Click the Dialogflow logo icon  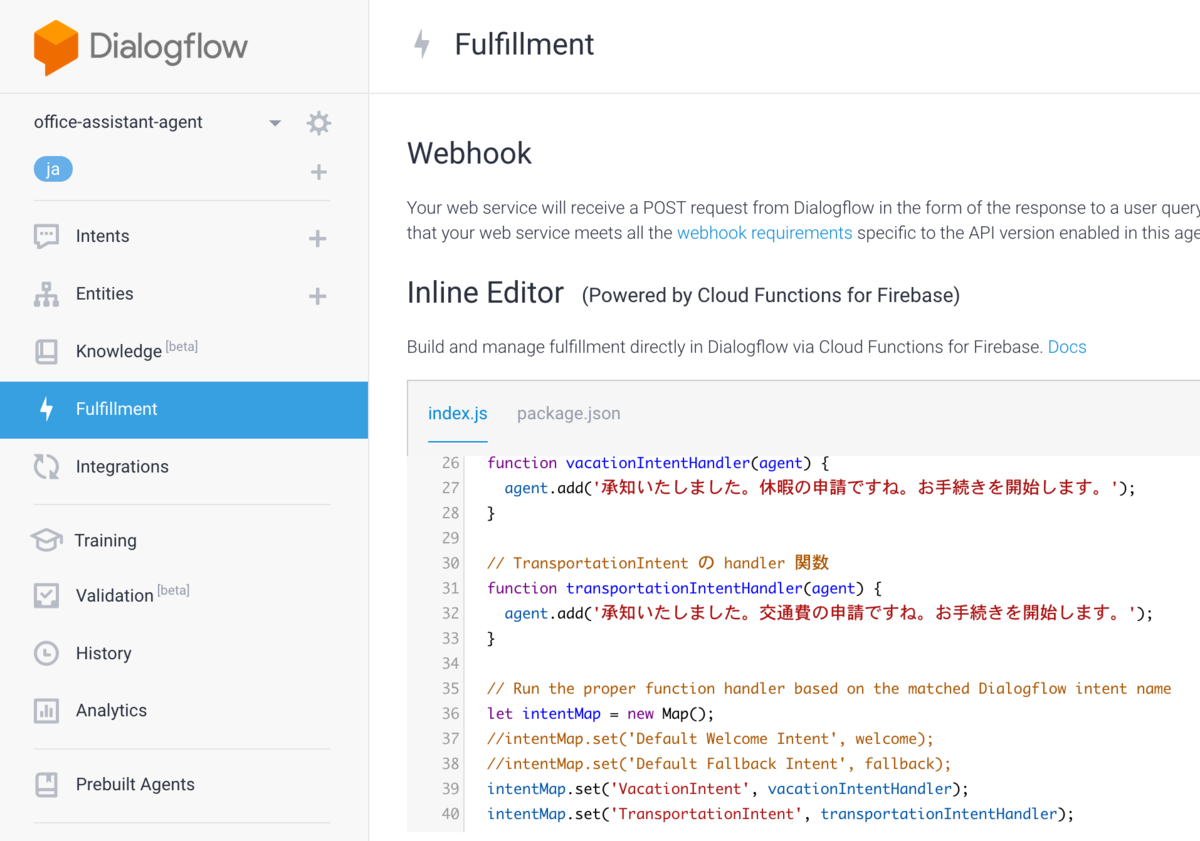click(x=55, y=47)
